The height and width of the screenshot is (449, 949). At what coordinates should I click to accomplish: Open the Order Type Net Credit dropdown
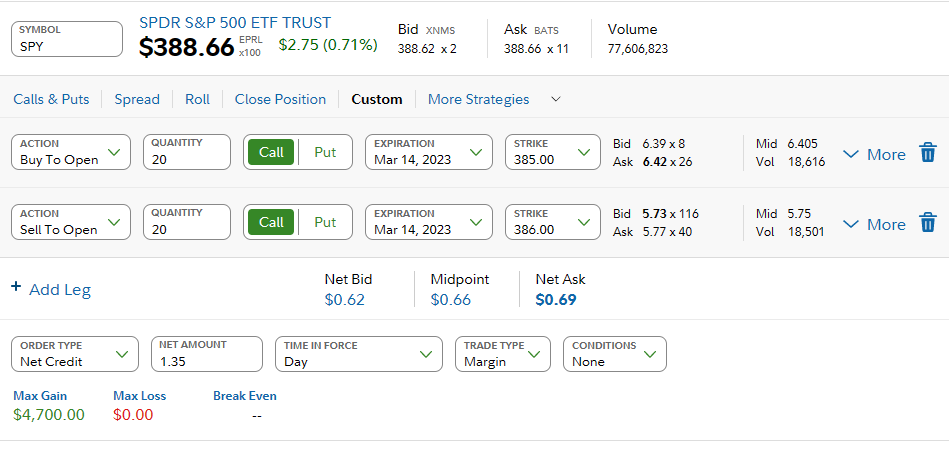(x=75, y=354)
